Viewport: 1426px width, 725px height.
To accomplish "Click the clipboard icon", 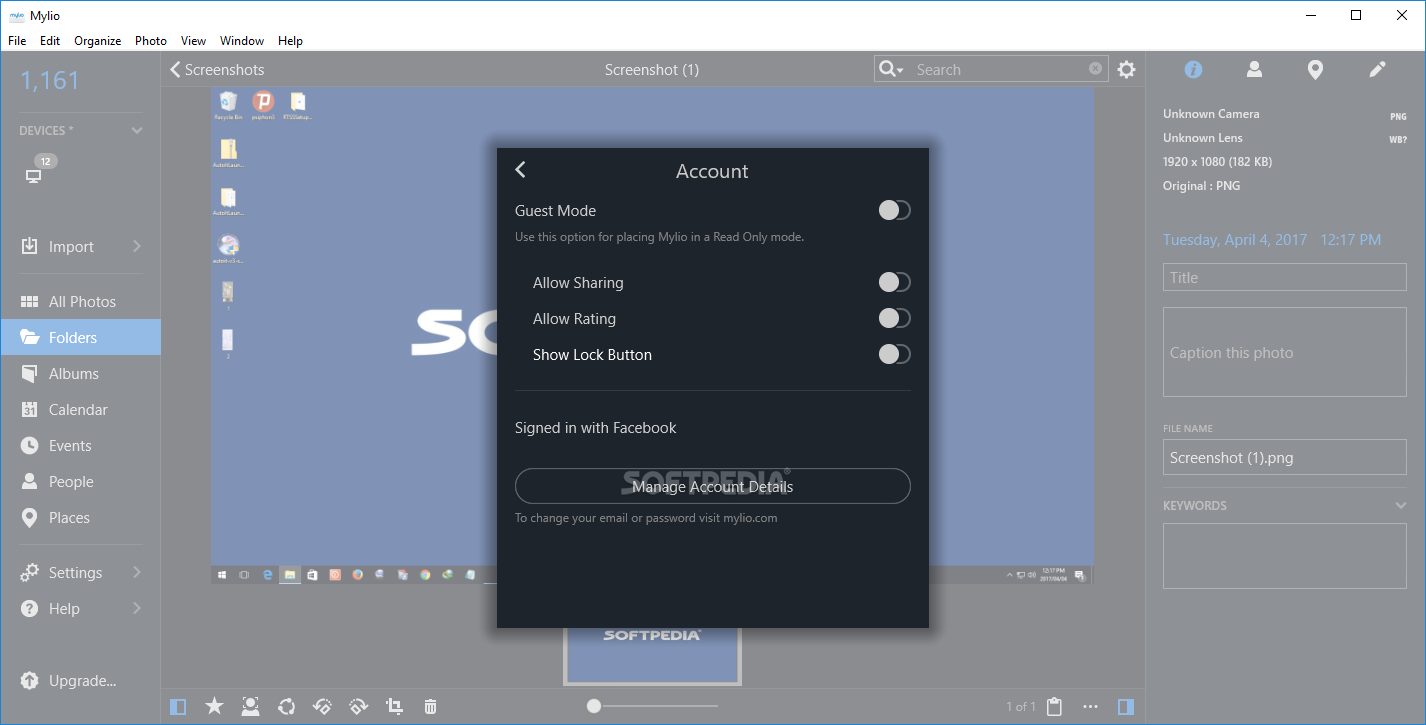I will tap(1054, 707).
